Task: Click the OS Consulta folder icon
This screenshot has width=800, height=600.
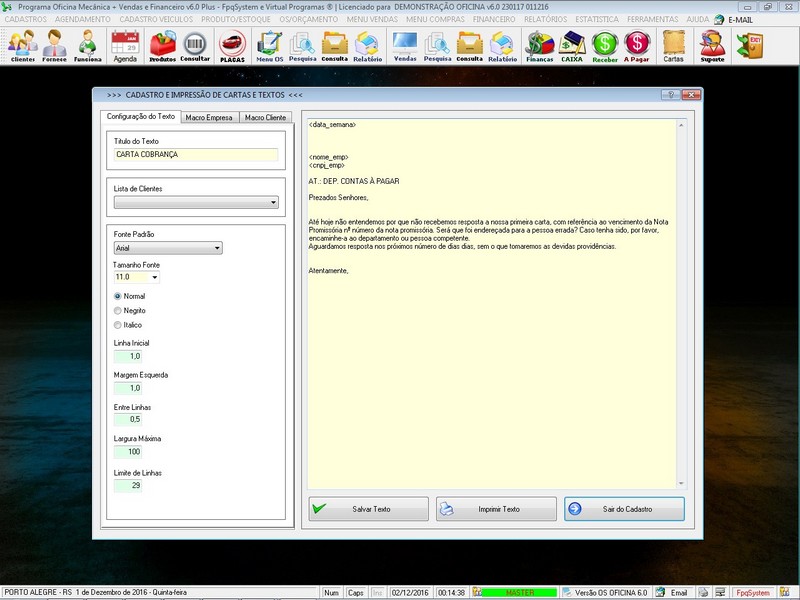Action: click(335, 46)
